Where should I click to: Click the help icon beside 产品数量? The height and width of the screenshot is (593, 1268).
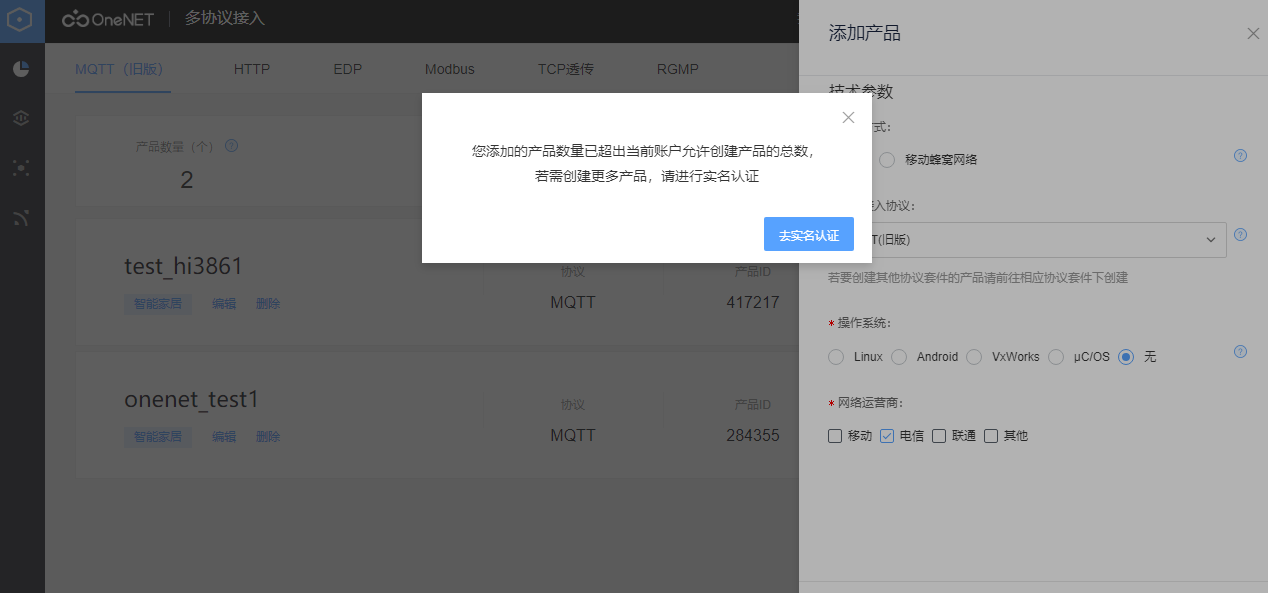[231, 145]
